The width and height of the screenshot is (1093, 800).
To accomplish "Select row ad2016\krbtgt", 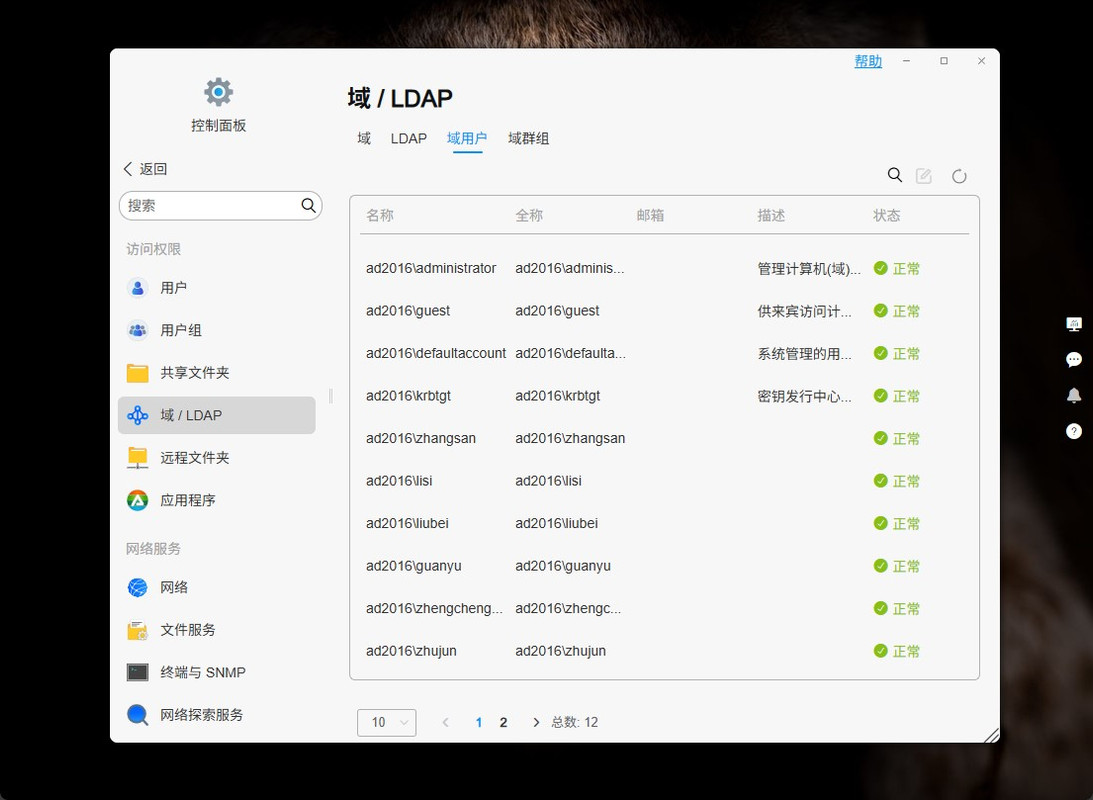I will click(x=664, y=396).
